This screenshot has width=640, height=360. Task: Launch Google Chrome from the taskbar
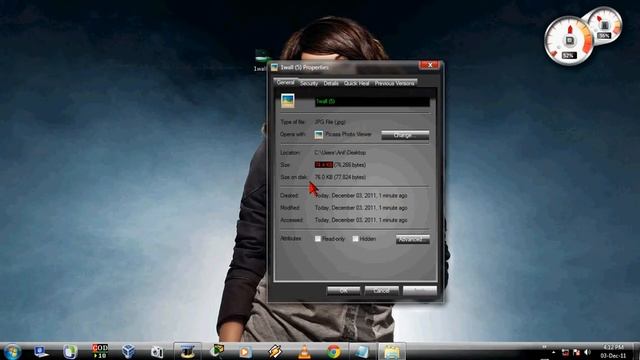tap(333, 351)
